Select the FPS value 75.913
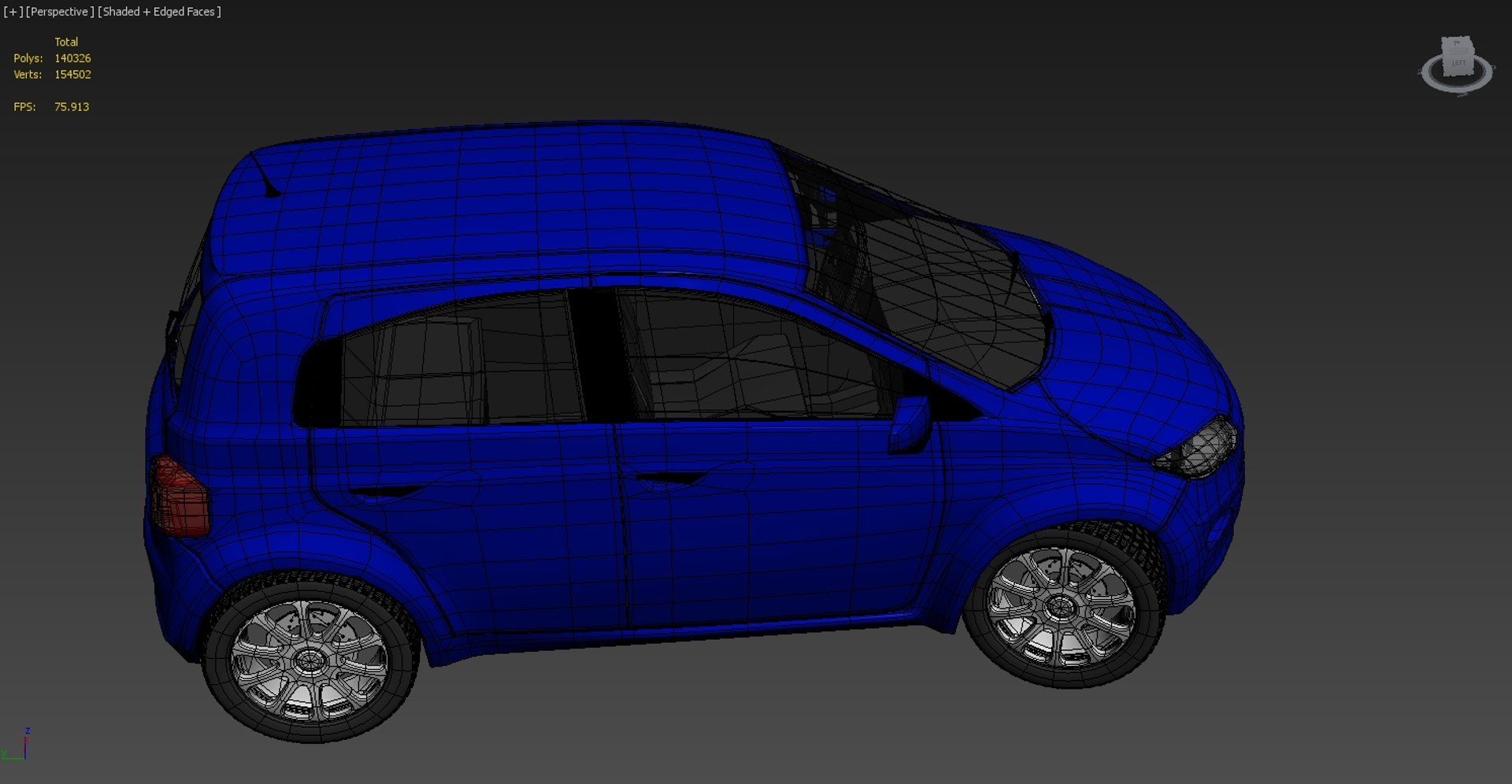Viewport: 1512px width, 784px height. point(72,107)
